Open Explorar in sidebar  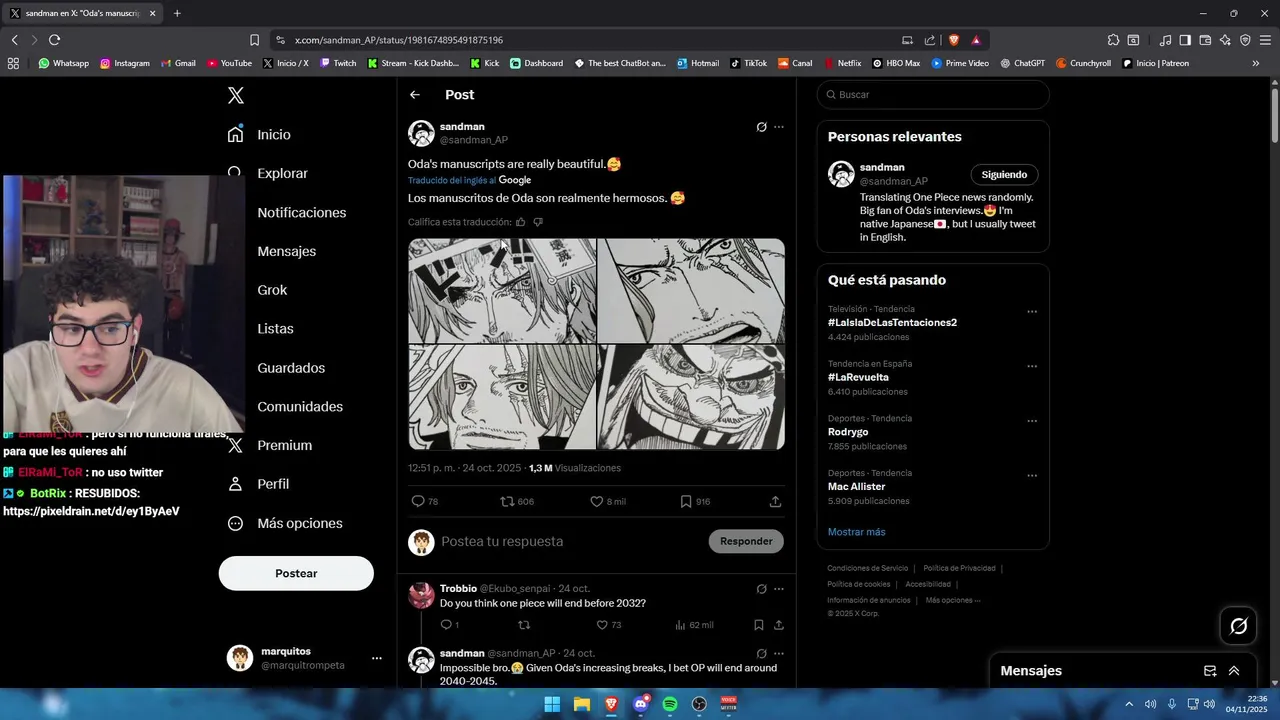point(269,173)
